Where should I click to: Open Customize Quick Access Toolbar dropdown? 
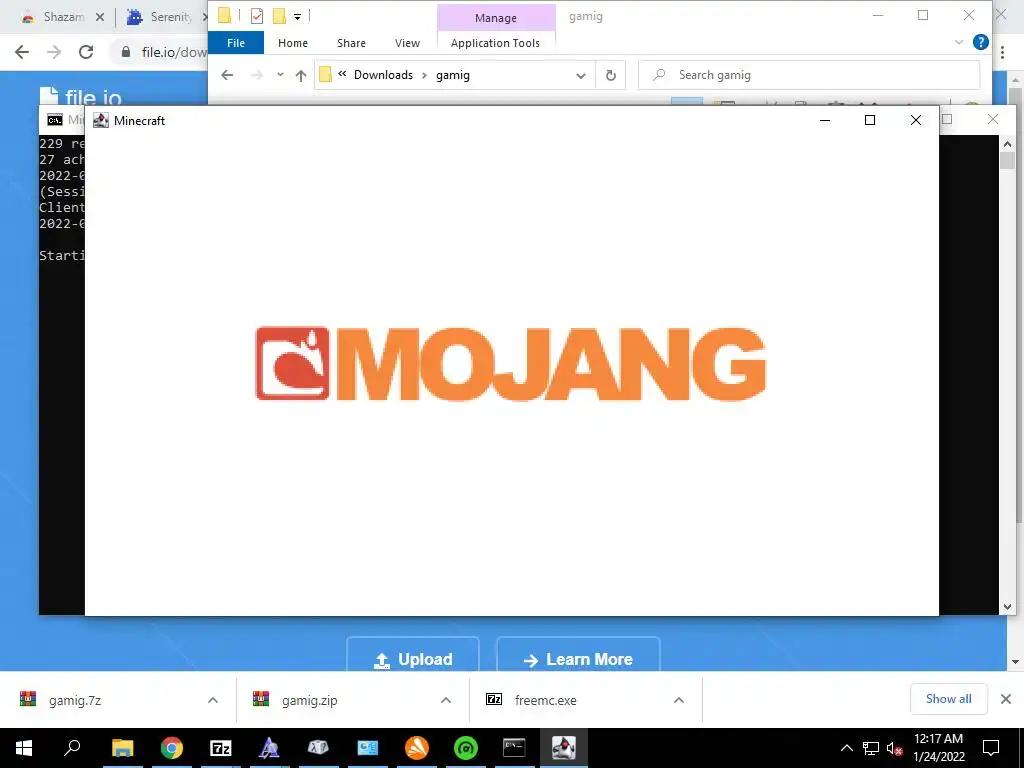(x=297, y=16)
